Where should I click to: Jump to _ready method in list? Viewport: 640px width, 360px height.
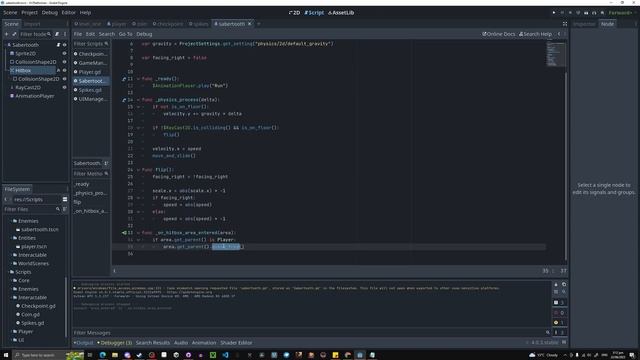click(82, 184)
